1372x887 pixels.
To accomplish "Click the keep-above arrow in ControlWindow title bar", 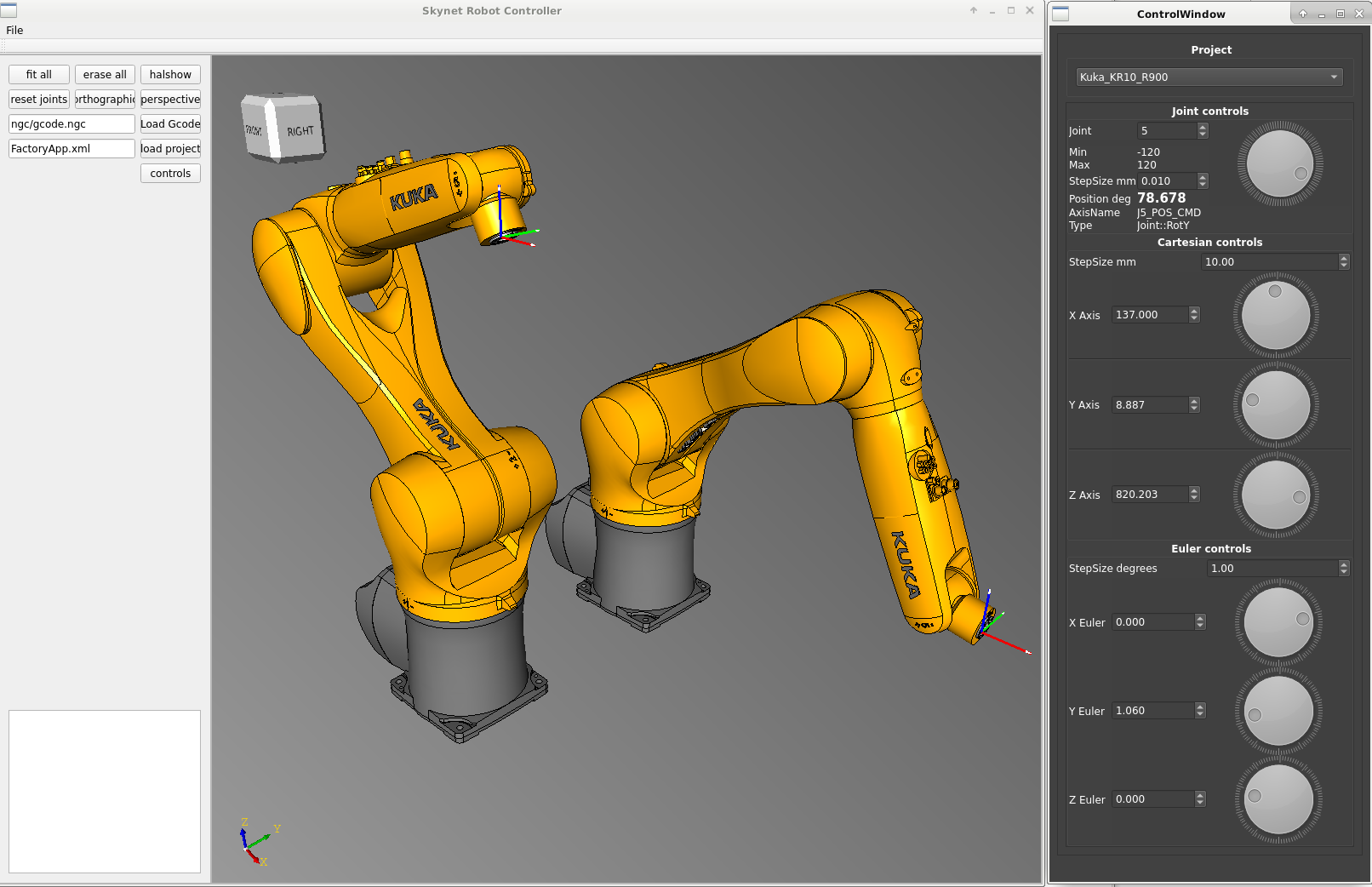I will point(1302,14).
